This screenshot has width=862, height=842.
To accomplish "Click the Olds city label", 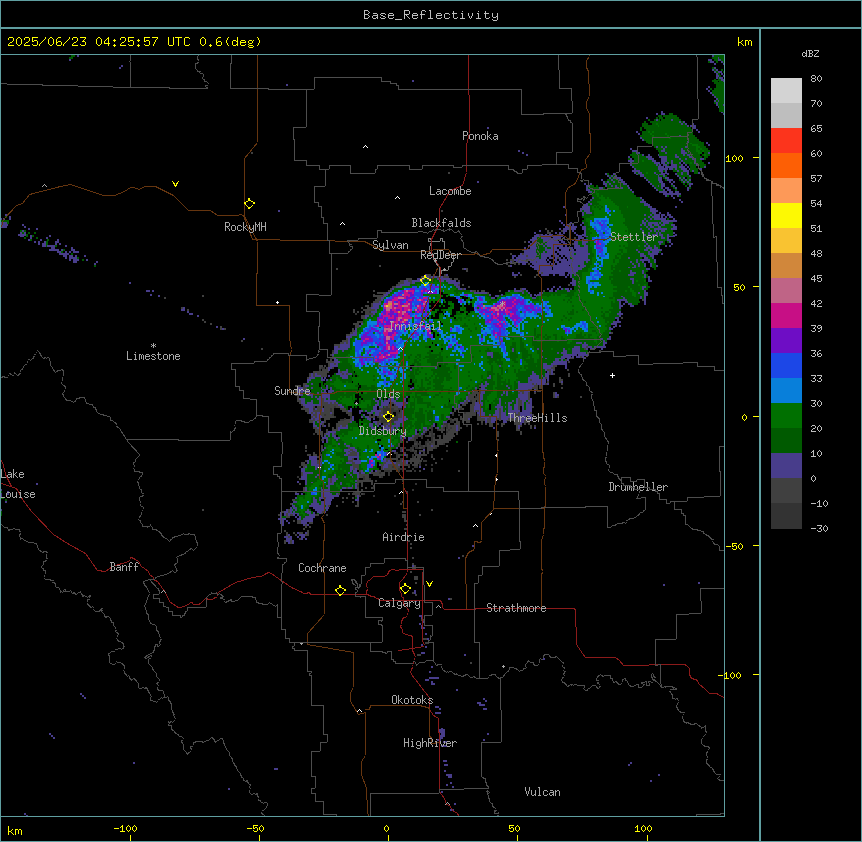I will 388,394.
